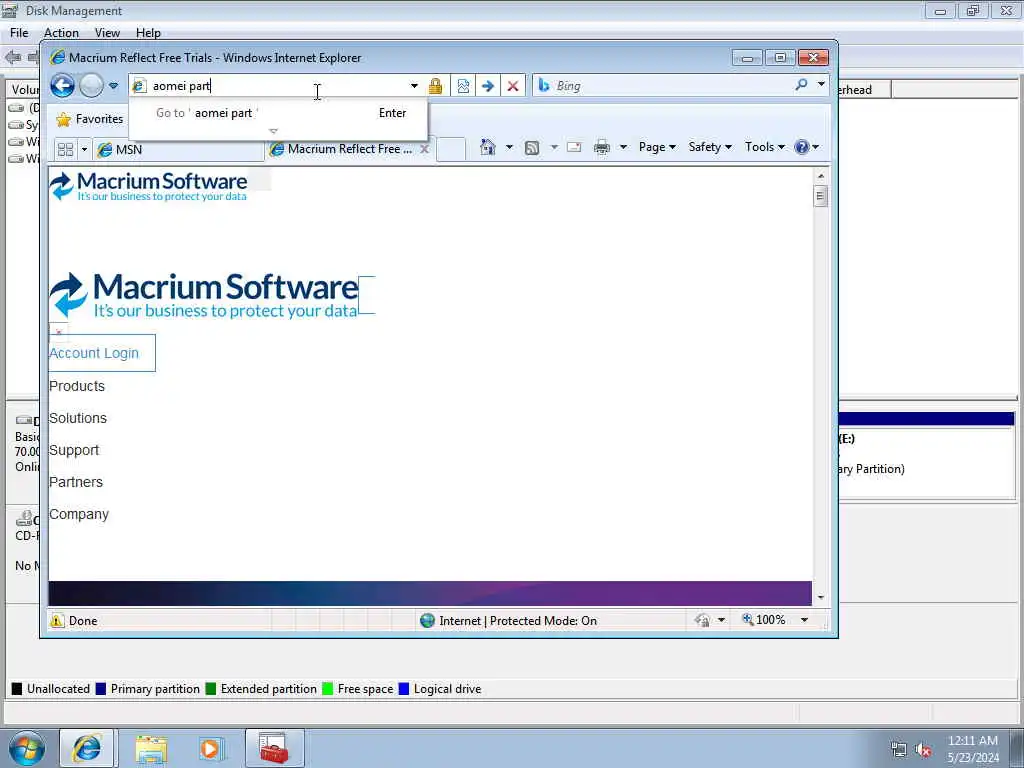
Task: Click Internet Explorer taskbar icon
Action: tap(87, 749)
